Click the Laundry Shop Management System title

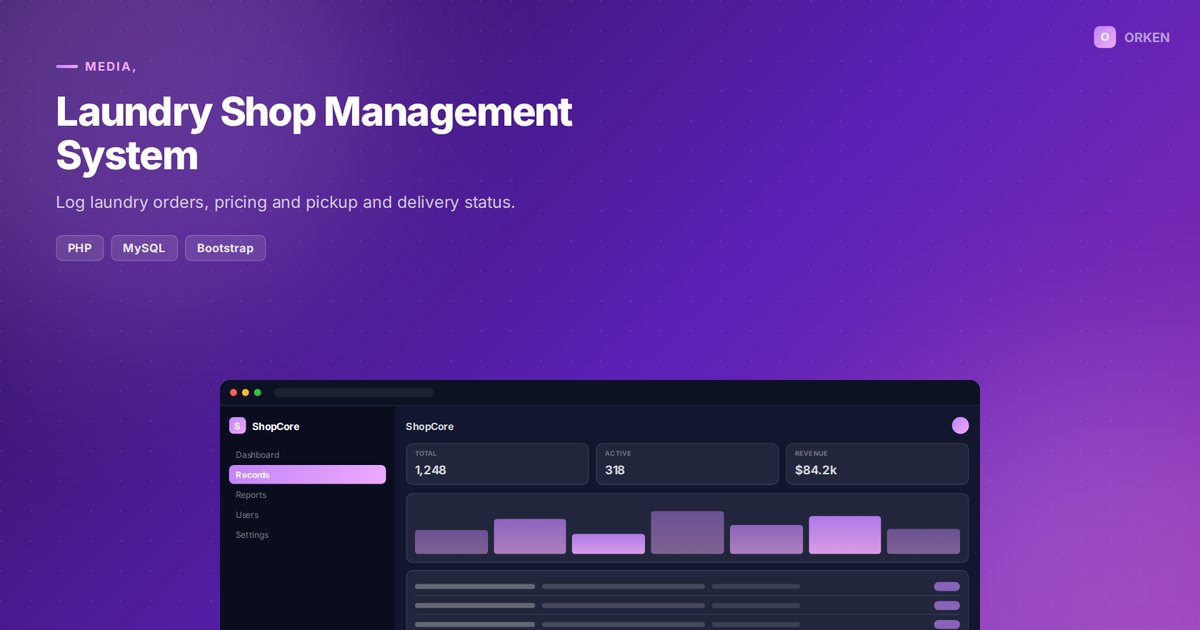point(314,134)
